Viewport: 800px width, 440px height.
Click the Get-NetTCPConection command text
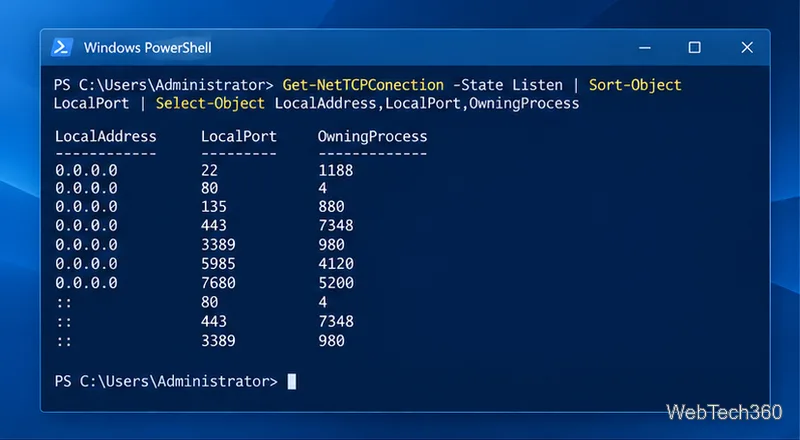[363, 85]
